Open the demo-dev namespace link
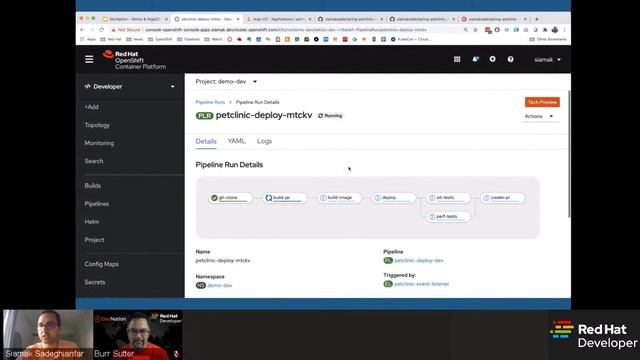This screenshot has width=640, height=360. pos(220,286)
